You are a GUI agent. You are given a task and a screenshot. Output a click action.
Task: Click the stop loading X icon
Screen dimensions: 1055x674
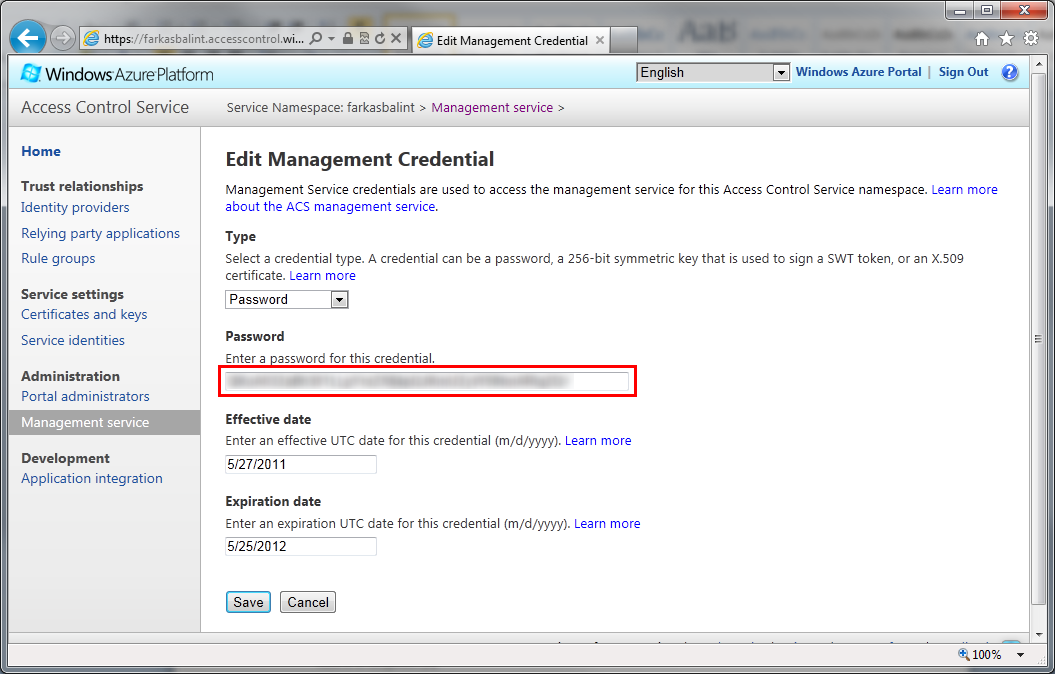click(x=396, y=38)
